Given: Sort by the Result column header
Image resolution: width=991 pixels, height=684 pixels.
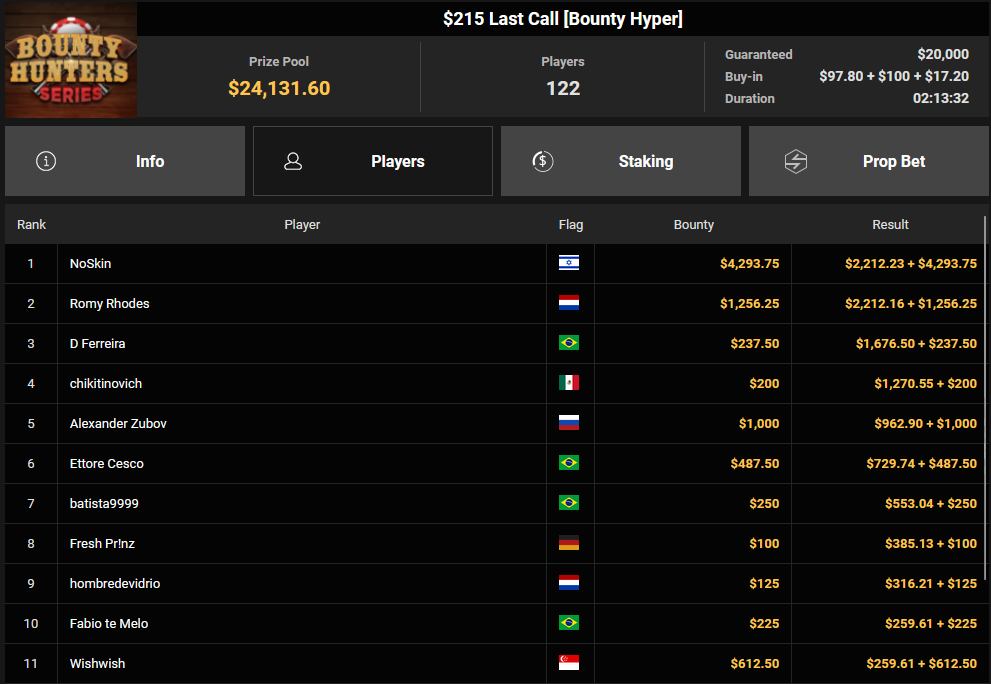Looking at the screenshot, I should [x=890, y=225].
